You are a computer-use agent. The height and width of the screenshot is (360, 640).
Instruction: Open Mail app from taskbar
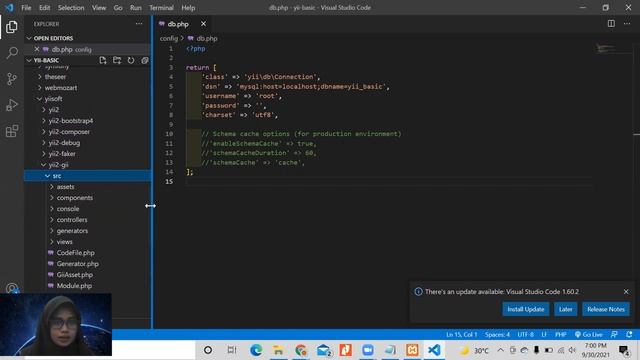click(x=323, y=350)
